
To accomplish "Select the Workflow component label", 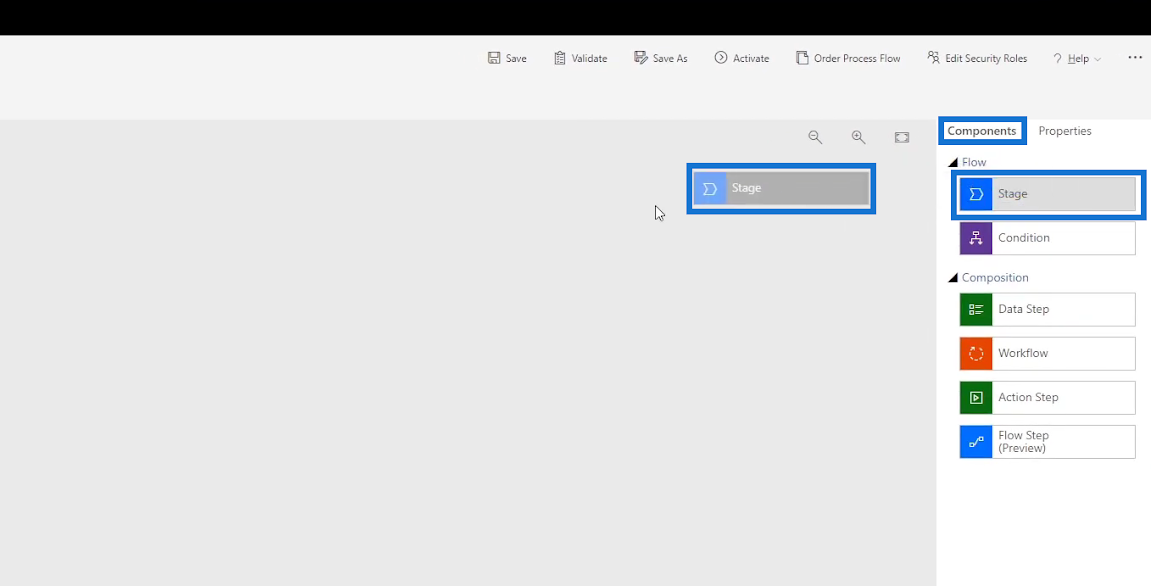I will click(x=1023, y=353).
